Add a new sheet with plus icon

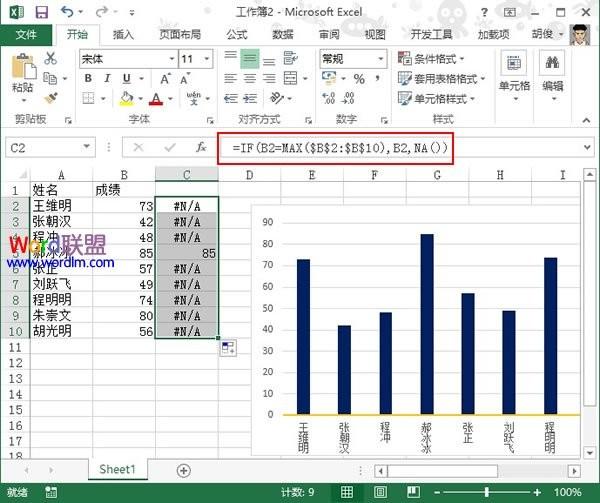183,469
